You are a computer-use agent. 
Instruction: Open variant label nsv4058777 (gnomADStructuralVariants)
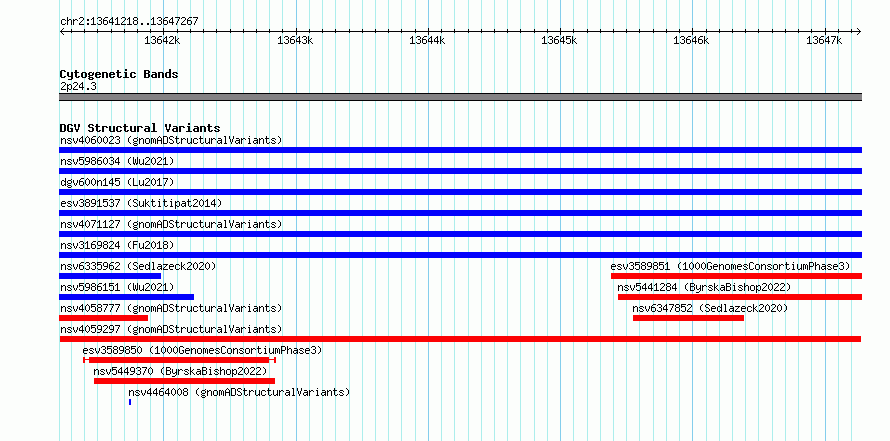(171, 308)
